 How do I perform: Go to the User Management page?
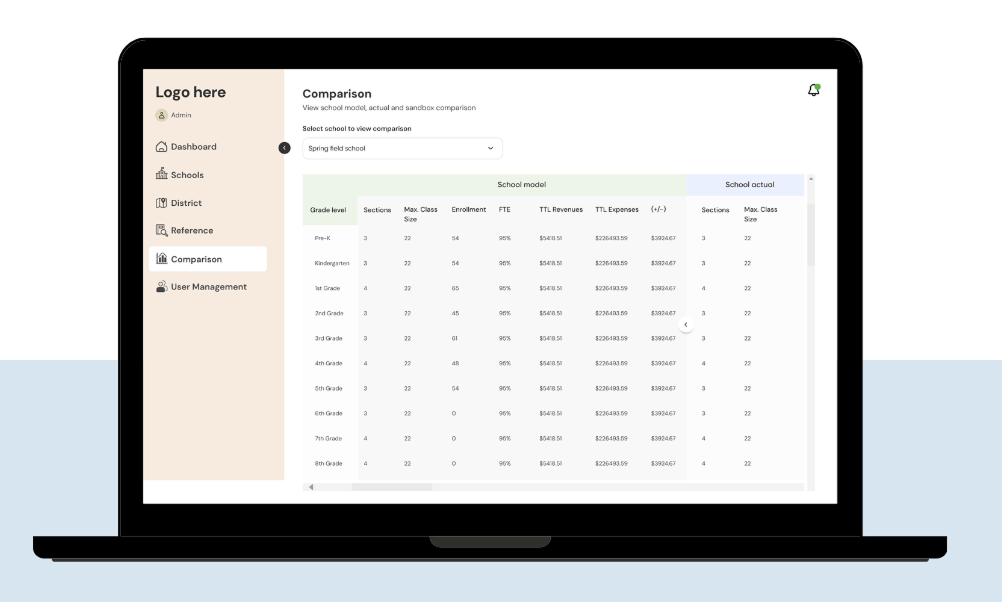pos(208,287)
